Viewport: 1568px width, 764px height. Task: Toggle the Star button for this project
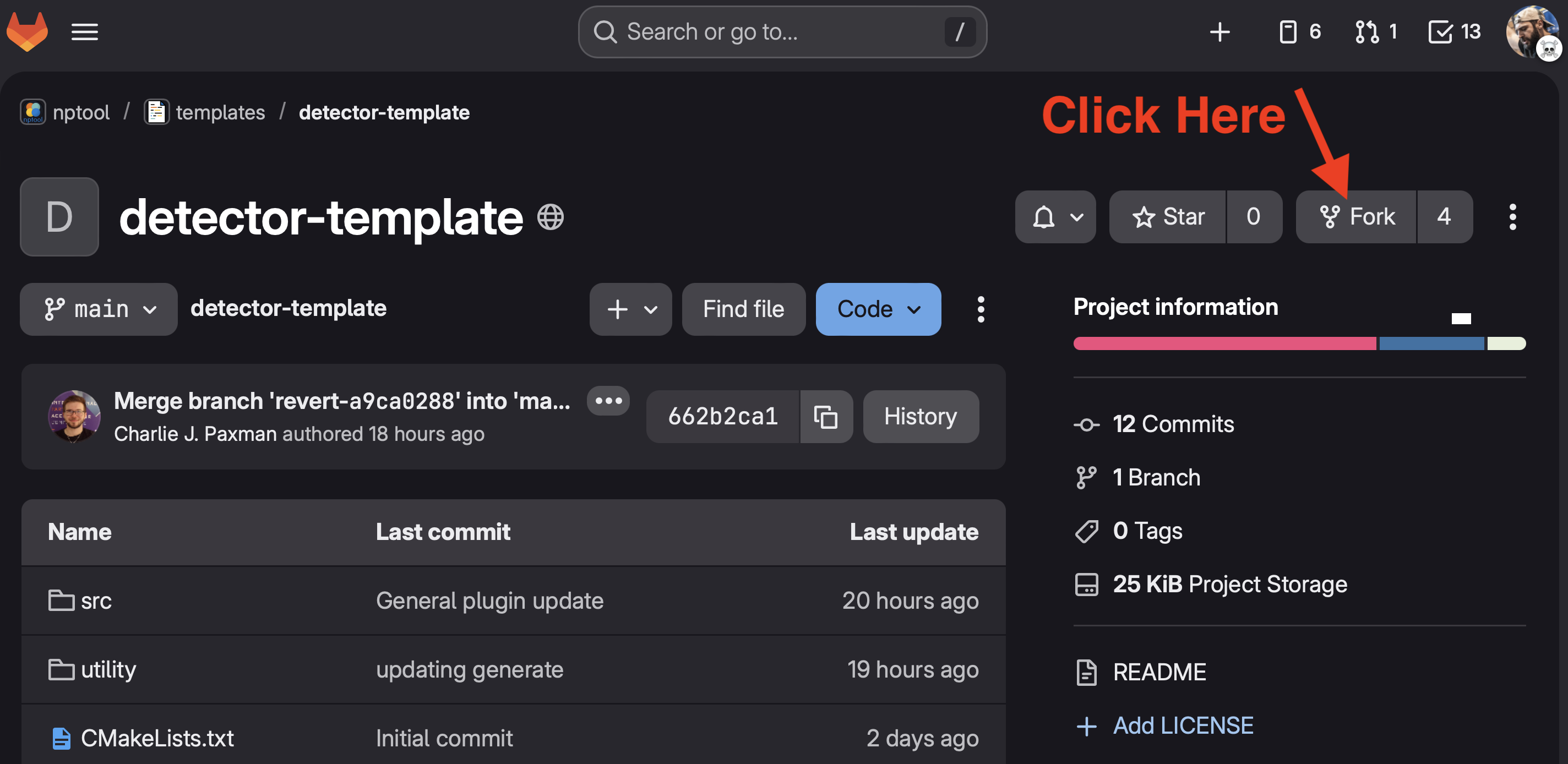(x=1168, y=217)
